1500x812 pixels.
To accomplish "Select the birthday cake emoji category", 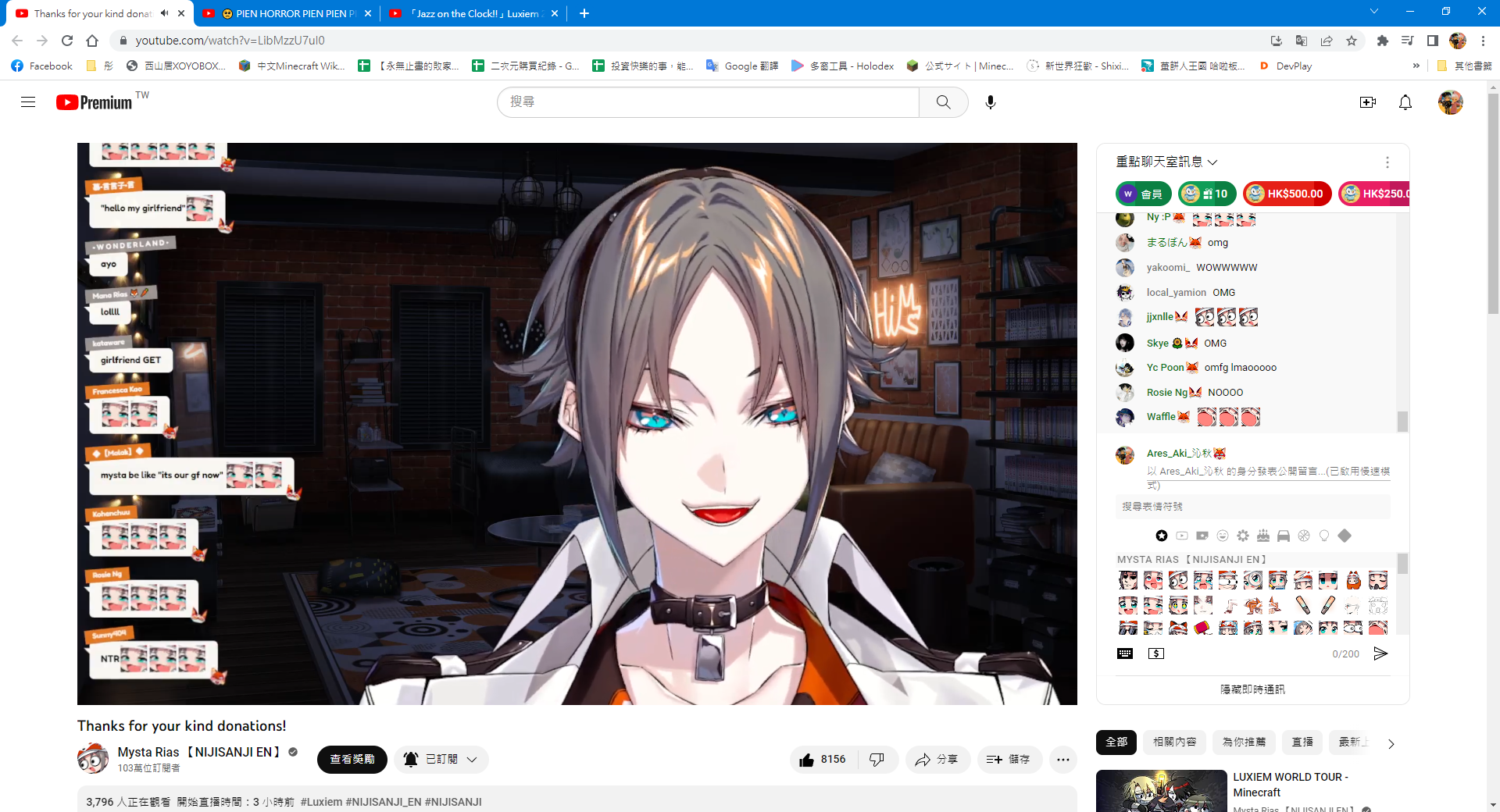I will [x=1263, y=536].
